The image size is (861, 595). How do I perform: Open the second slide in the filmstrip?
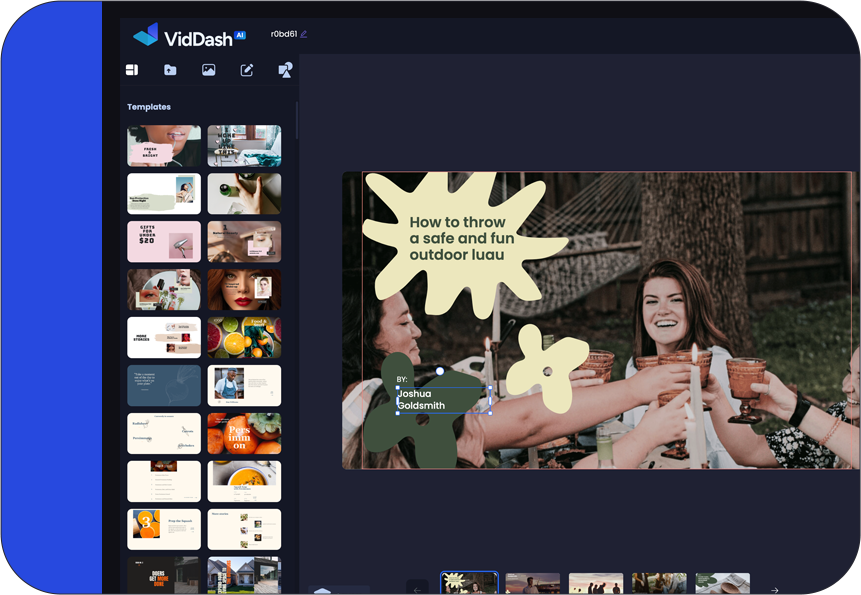533,583
